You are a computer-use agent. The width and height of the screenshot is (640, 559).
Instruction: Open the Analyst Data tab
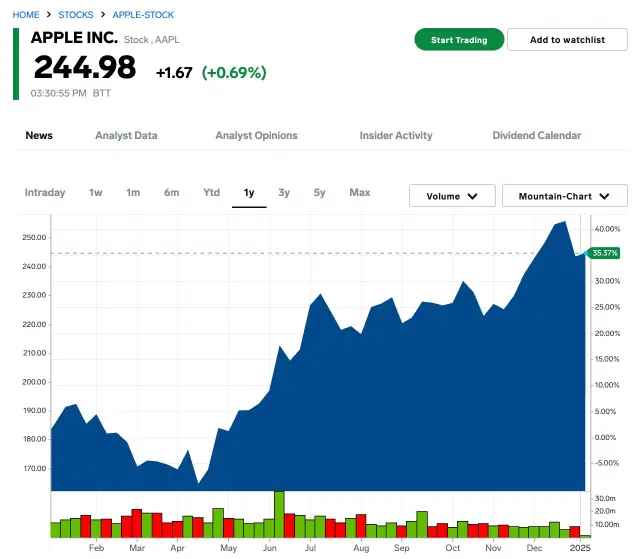pos(126,136)
